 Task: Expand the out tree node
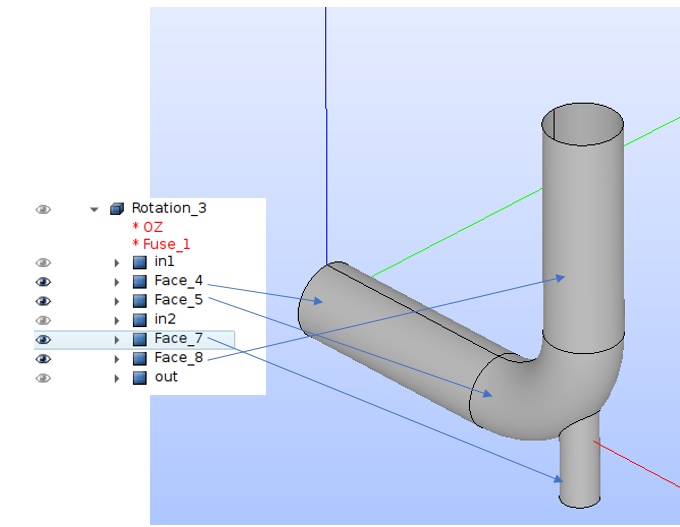117,378
